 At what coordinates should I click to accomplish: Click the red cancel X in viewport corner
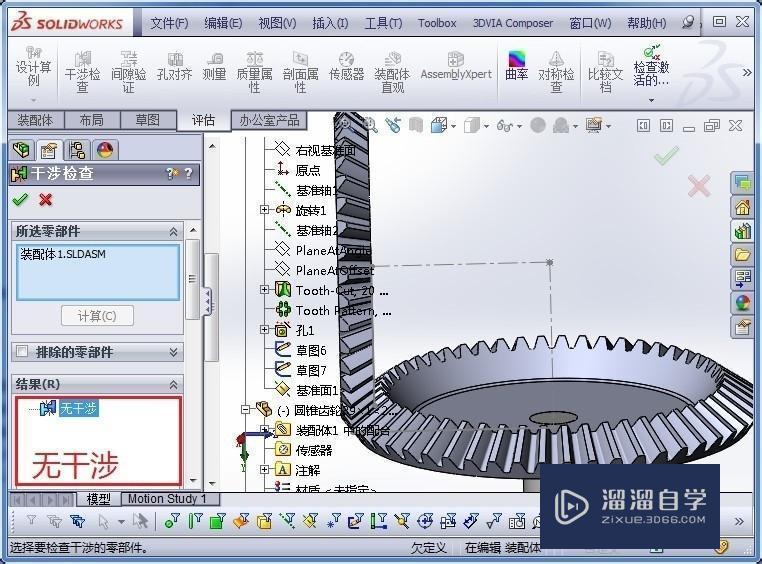pyautogui.click(x=699, y=186)
